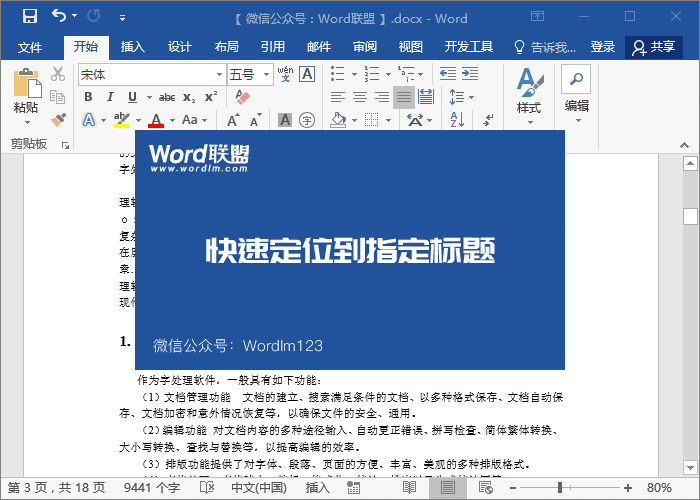Click the enclosed character 字 icon
Viewport: 700px width, 500px height.
(307, 120)
